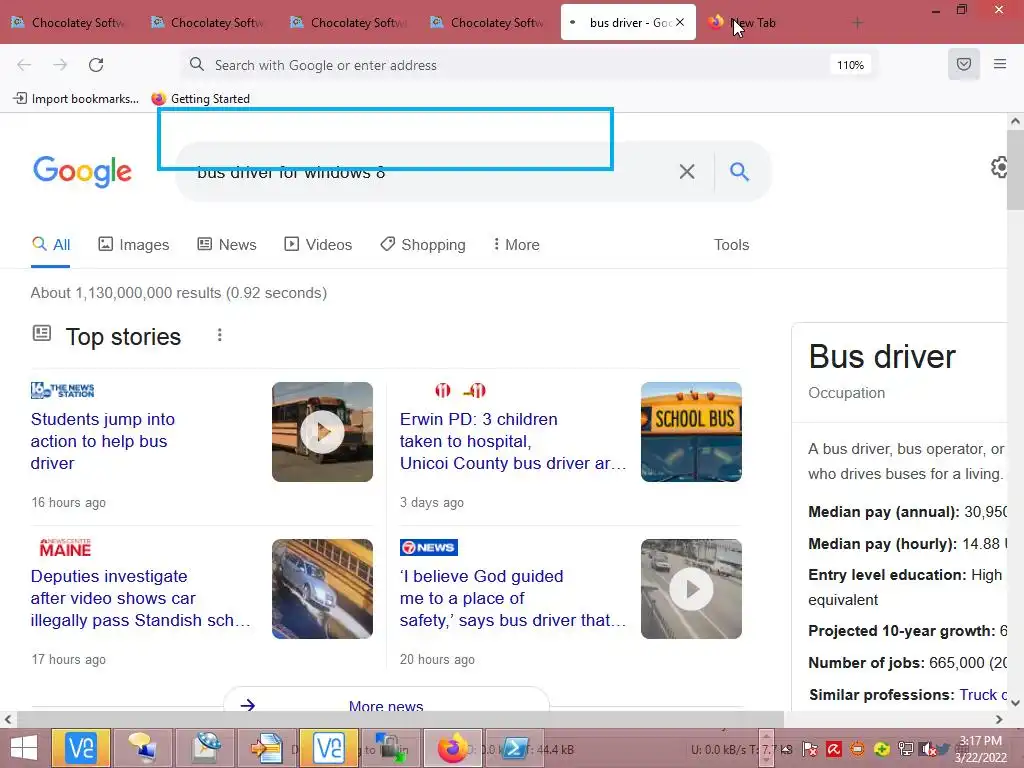Click the scroll up arrow
This screenshot has width=1024, height=768.
1015,121
